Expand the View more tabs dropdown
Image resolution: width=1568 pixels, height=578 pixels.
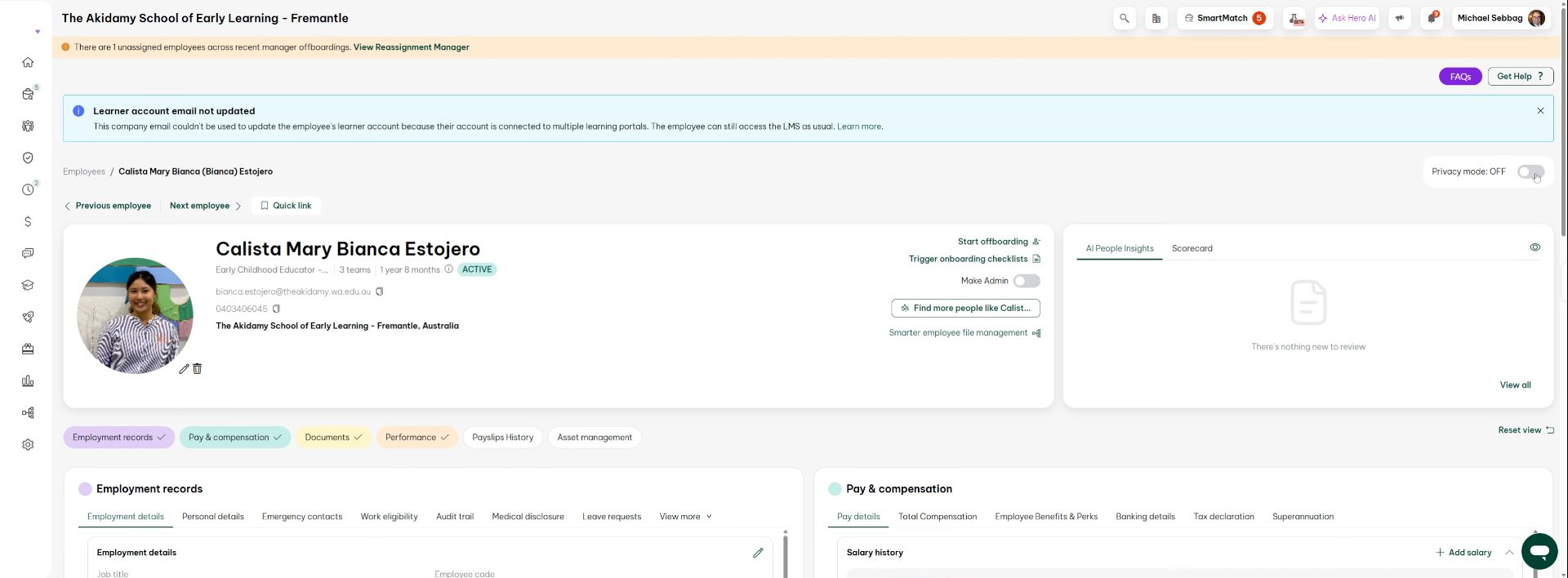pos(686,517)
